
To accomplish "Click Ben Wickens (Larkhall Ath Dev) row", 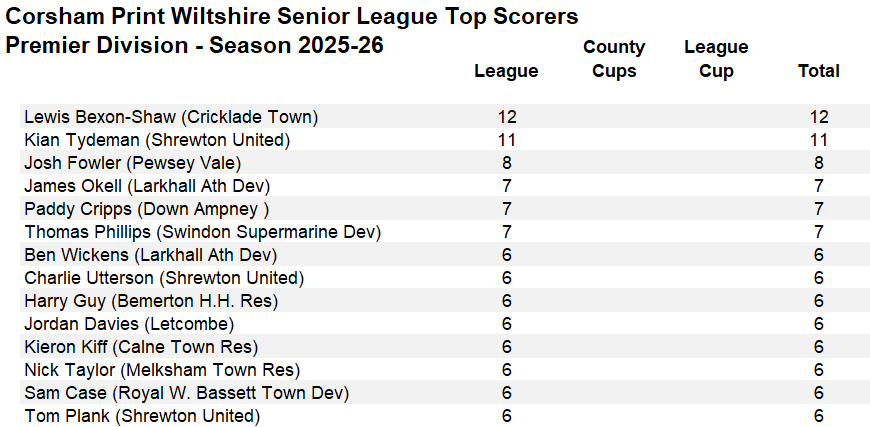I will tap(150, 255).
